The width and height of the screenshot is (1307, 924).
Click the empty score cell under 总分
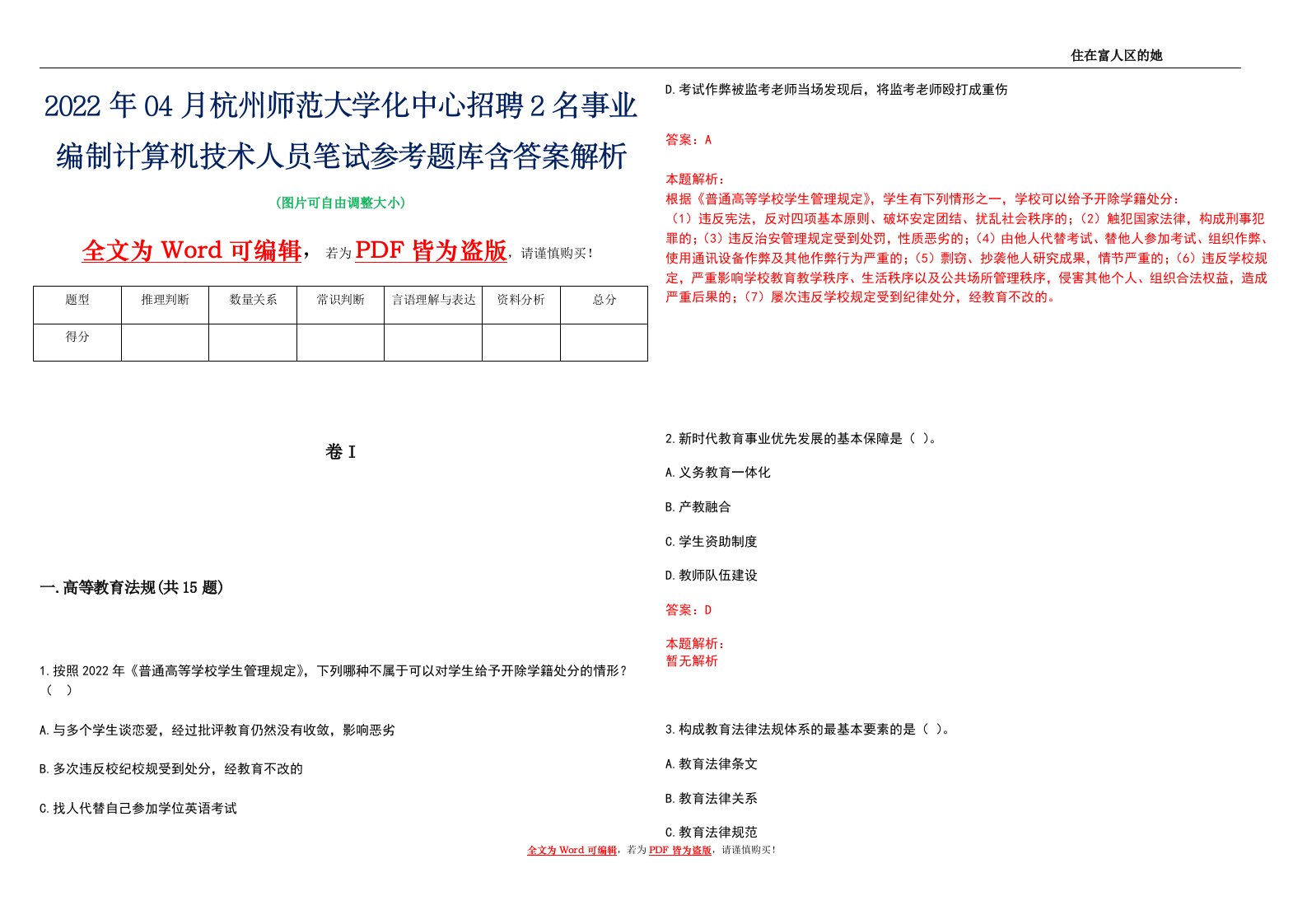[604, 343]
